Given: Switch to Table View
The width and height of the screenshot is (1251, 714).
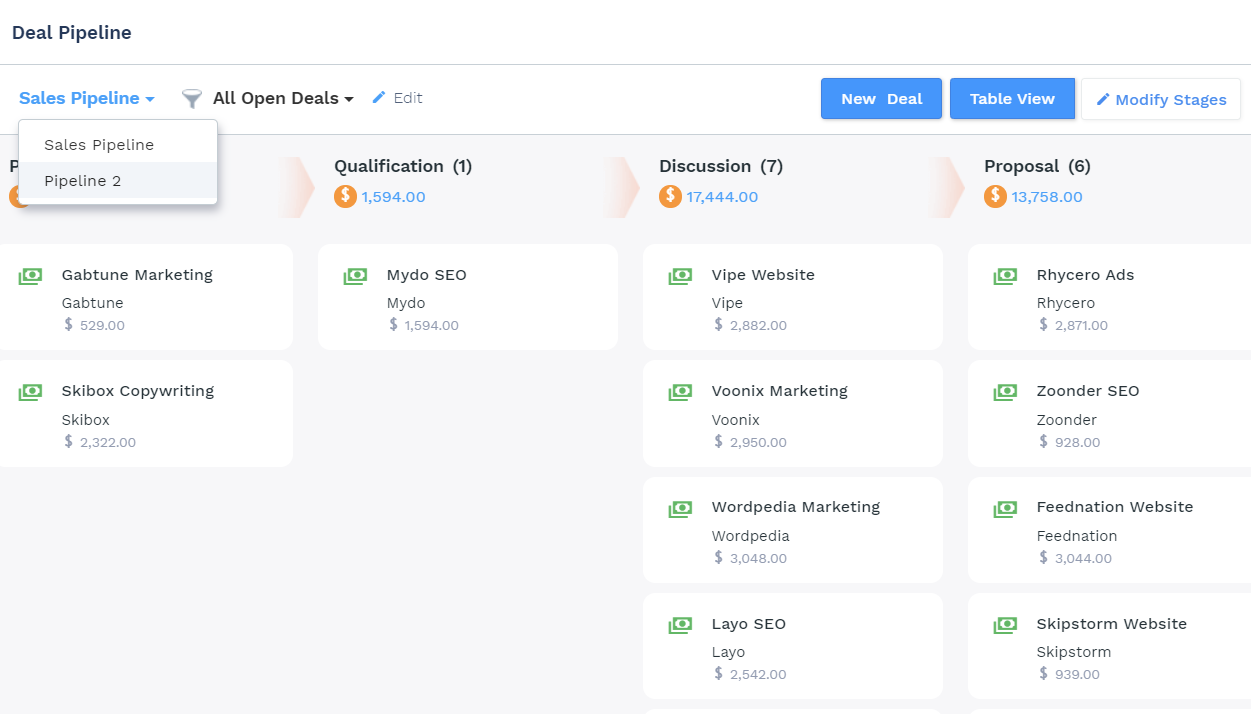Looking at the screenshot, I should coord(1012,99).
